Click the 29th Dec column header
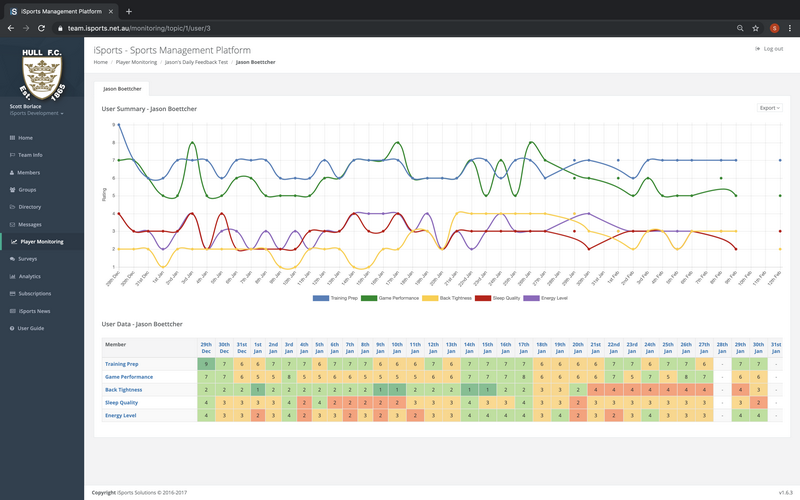800x500 pixels. point(206,348)
